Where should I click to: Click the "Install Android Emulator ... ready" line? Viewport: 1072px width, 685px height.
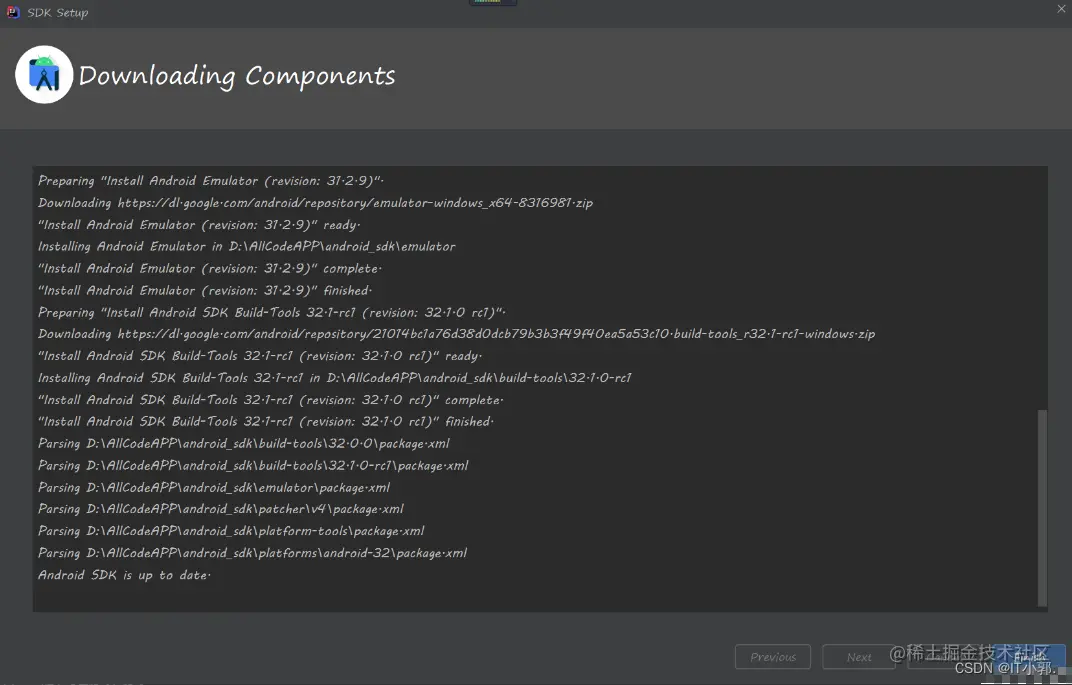click(x=199, y=225)
